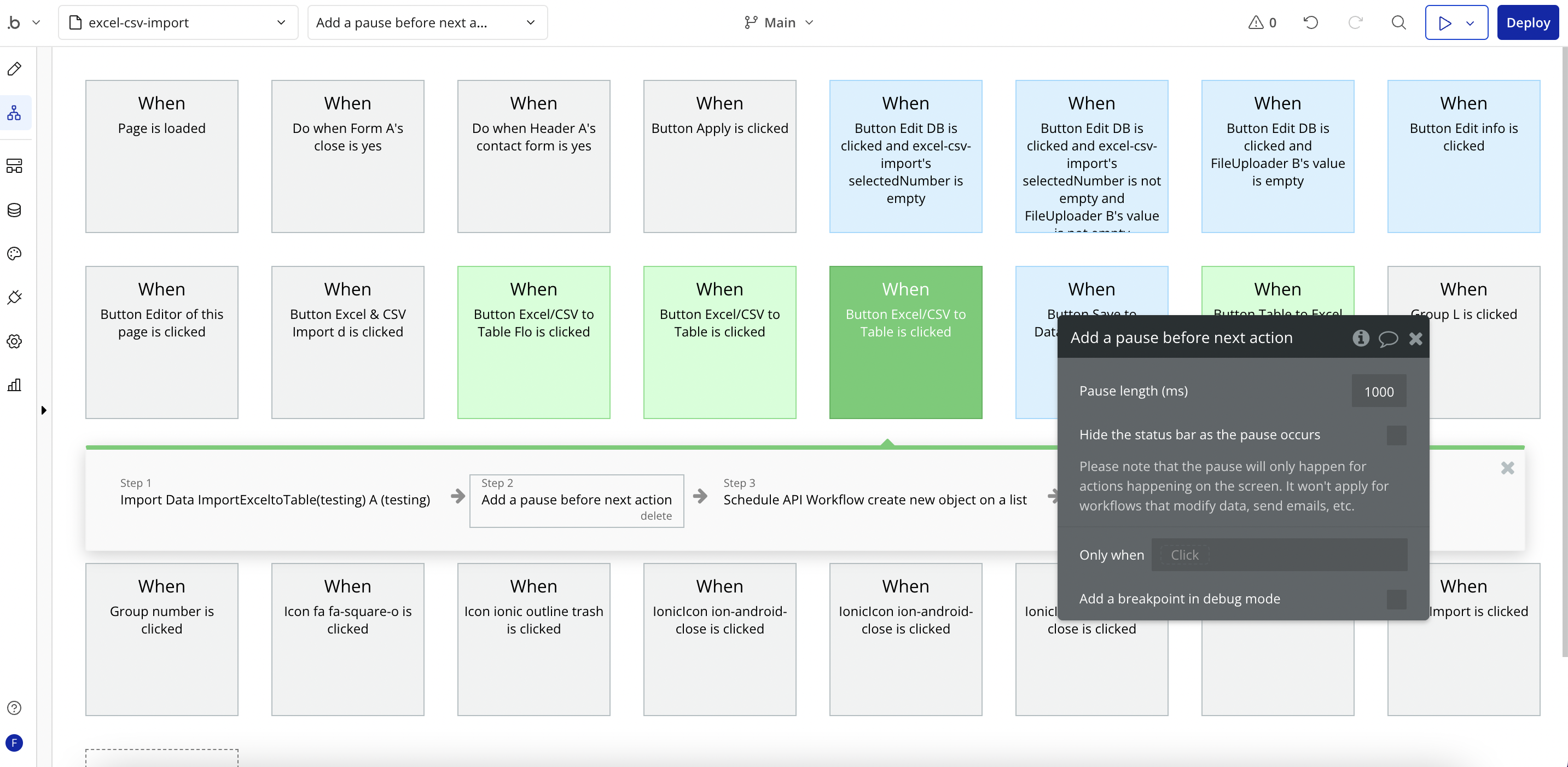
Task: Open the 'Add a pause before next a...' dropdown
Action: point(427,22)
